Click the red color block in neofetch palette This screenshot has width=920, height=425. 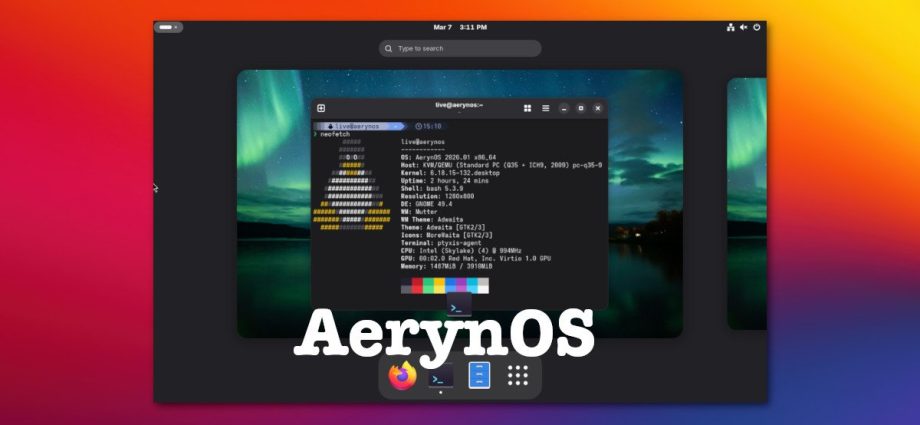[x=417, y=286]
